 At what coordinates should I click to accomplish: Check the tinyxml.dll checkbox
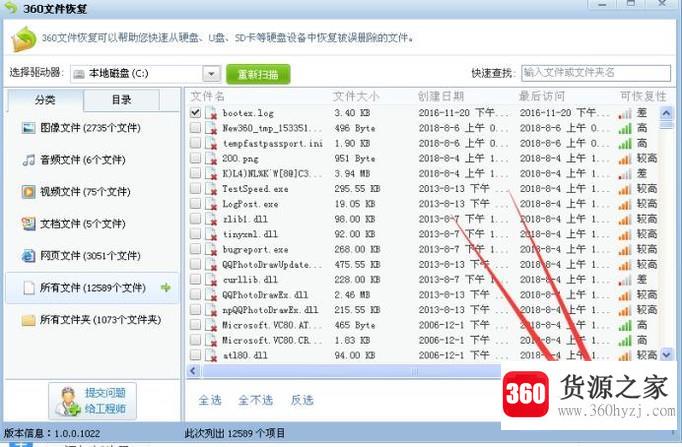pos(195,234)
